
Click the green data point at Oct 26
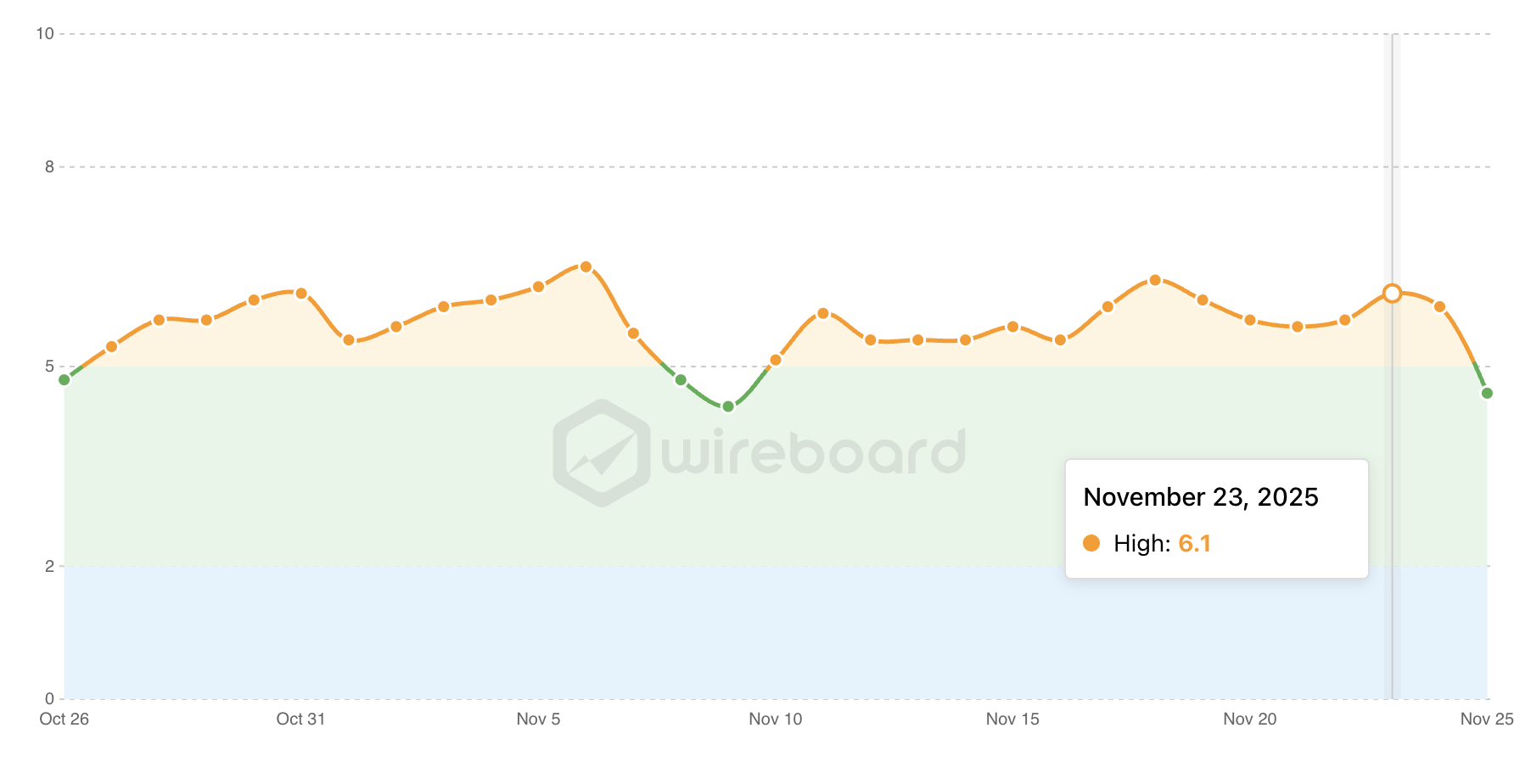click(x=64, y=380)
